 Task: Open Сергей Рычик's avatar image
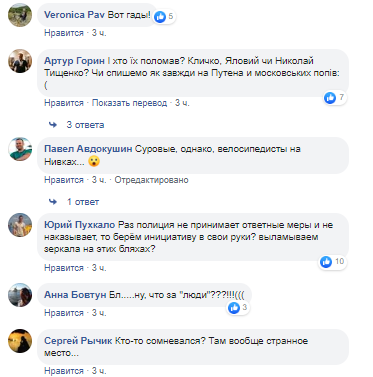click(x=20, y=341)
